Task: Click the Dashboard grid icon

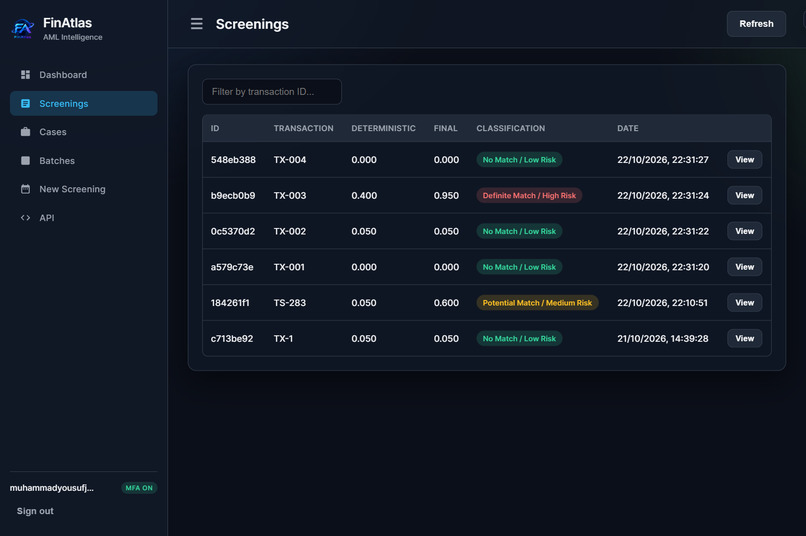Action: (x=25, y=75)
